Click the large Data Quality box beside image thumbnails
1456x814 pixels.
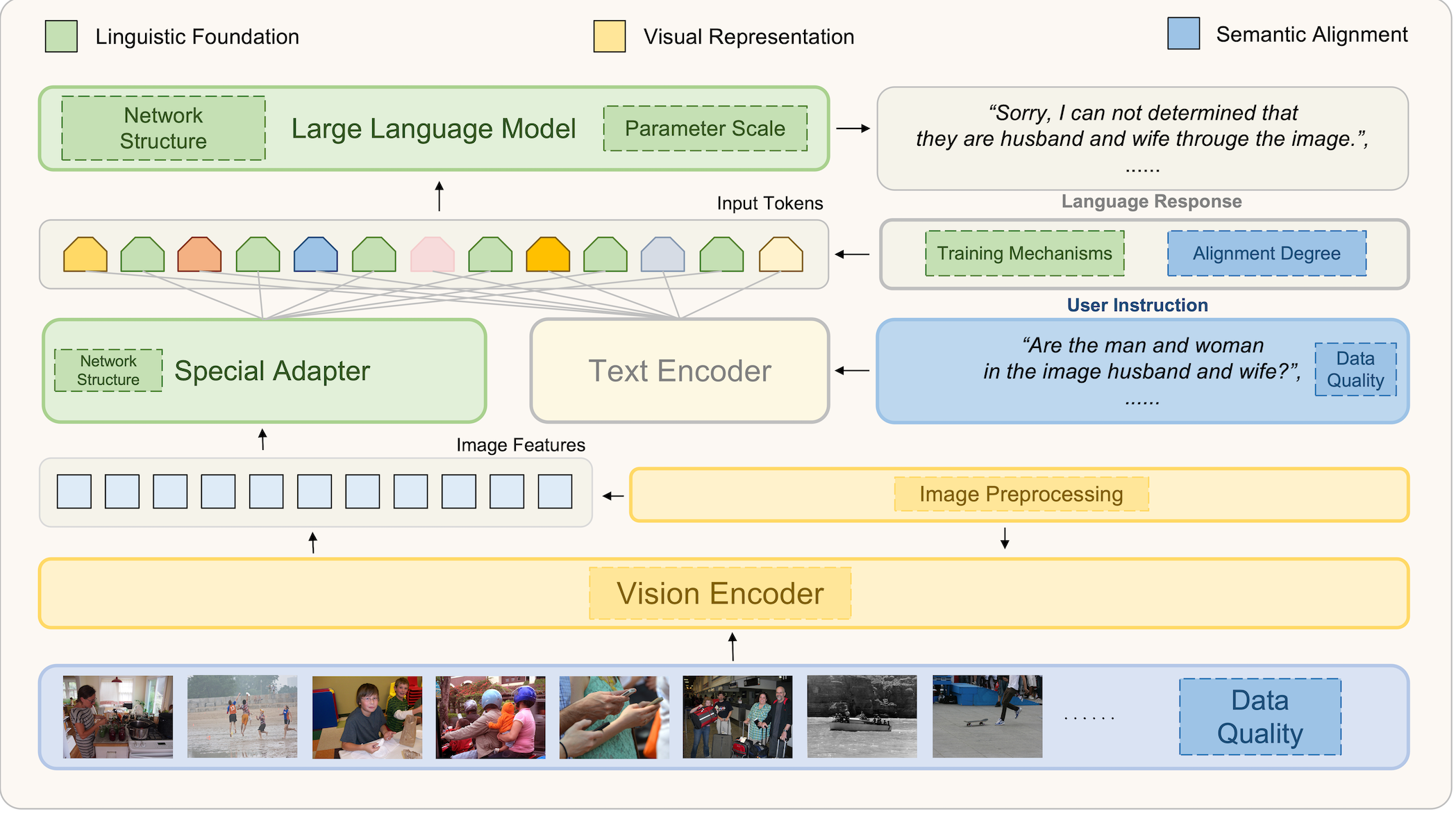tap(1260, 717)
